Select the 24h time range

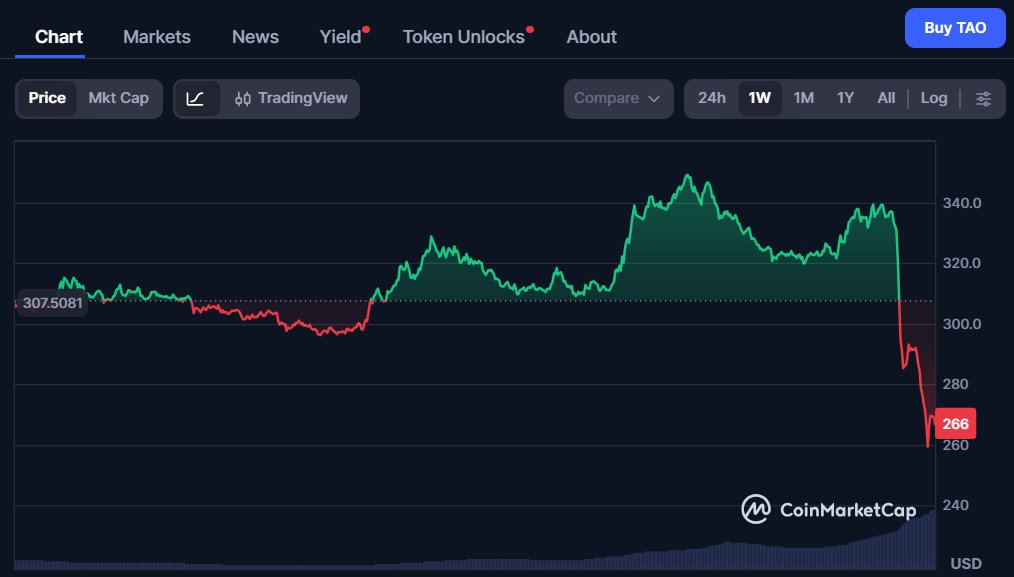coord(712,98)
